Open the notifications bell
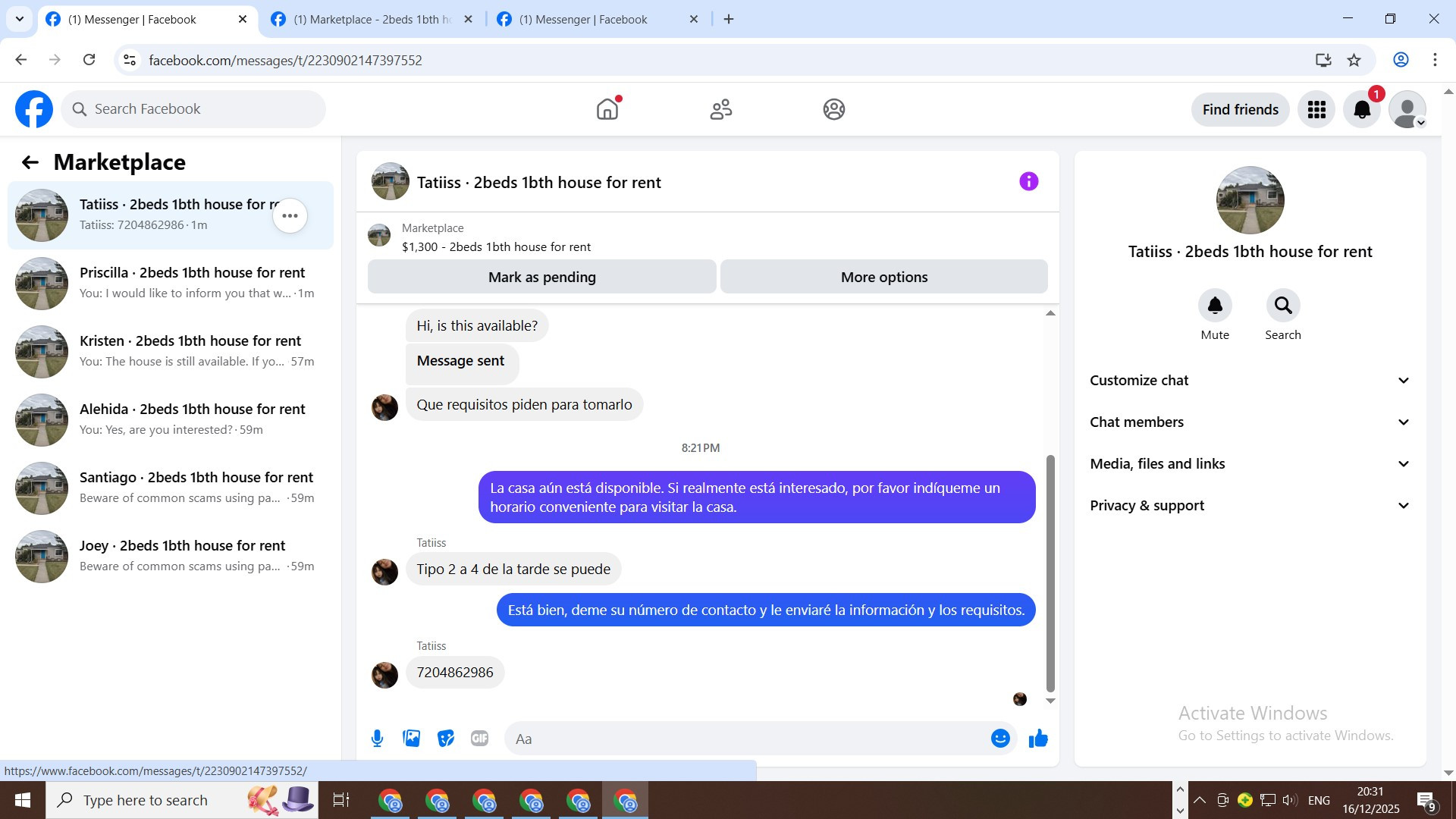1456x819 pixels. pos(1362,109)
